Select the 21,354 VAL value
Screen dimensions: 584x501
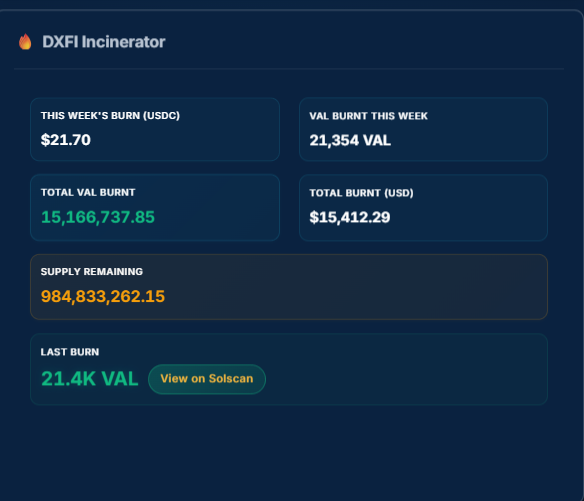pos(350,140)
